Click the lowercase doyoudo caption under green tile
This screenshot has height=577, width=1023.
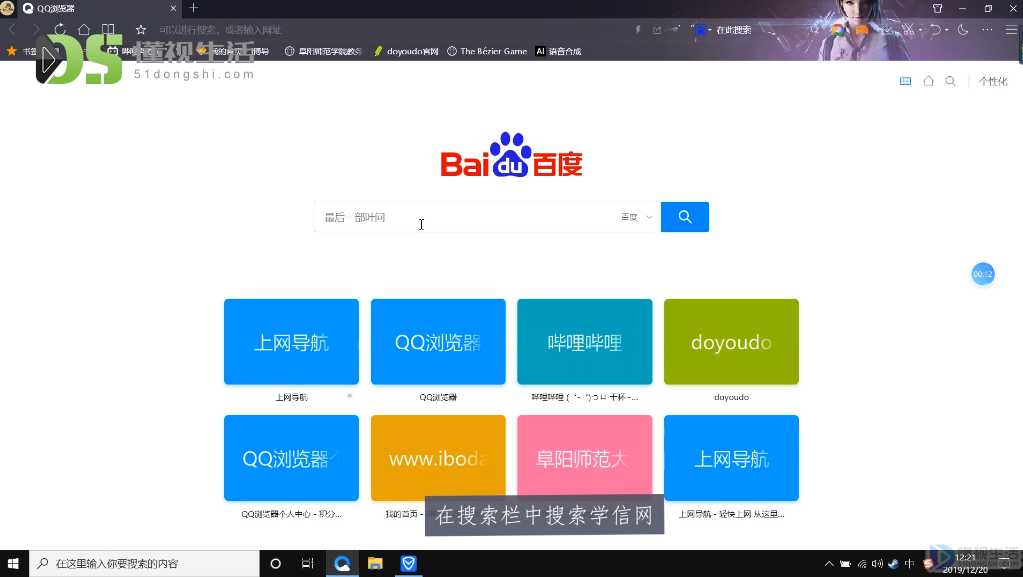coord(731,397)
